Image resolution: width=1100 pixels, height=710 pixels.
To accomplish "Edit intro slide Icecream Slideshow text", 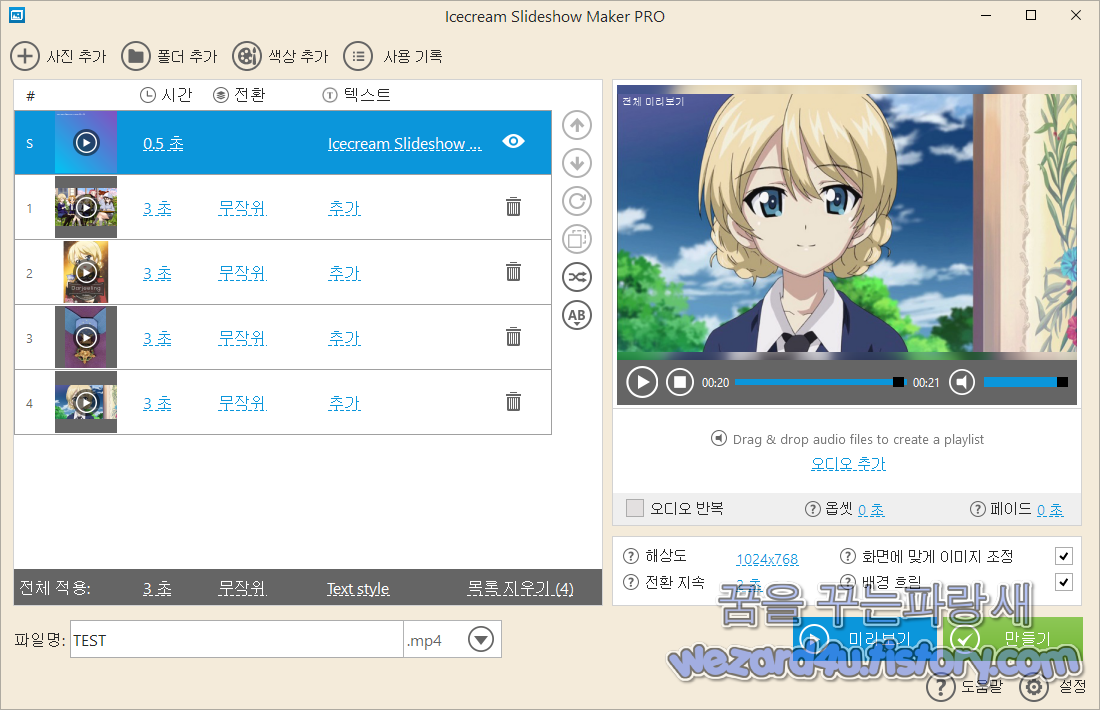I will point(405,144).
